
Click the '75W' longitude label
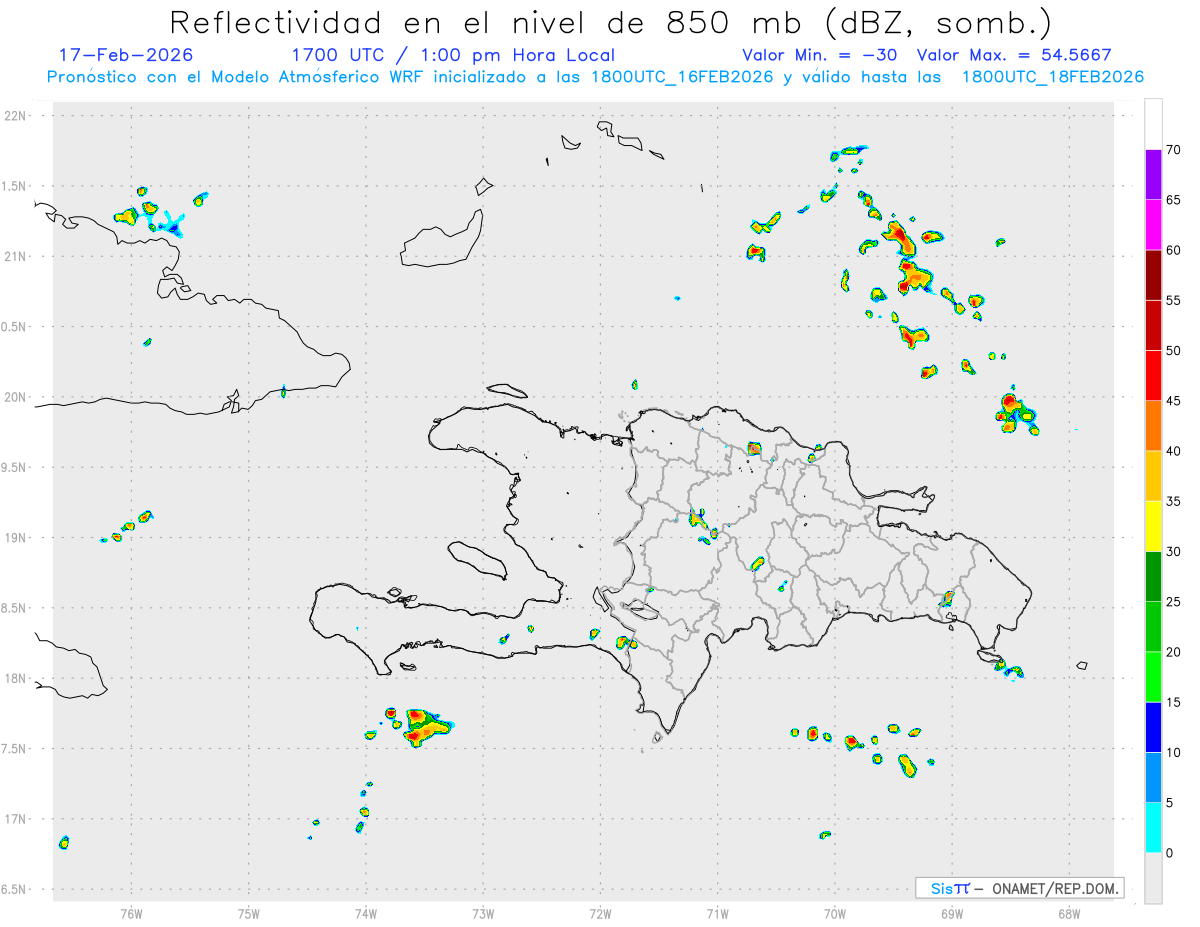(x=248, y=914)
